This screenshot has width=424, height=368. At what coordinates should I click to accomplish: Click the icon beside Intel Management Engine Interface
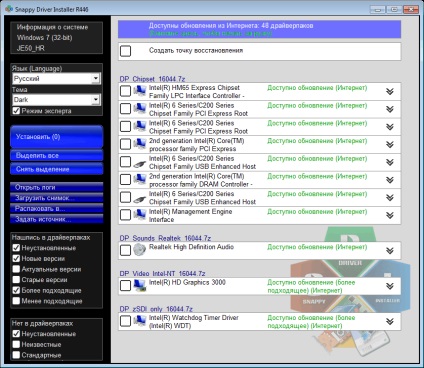pyautogui.click(x=140, y=214)
